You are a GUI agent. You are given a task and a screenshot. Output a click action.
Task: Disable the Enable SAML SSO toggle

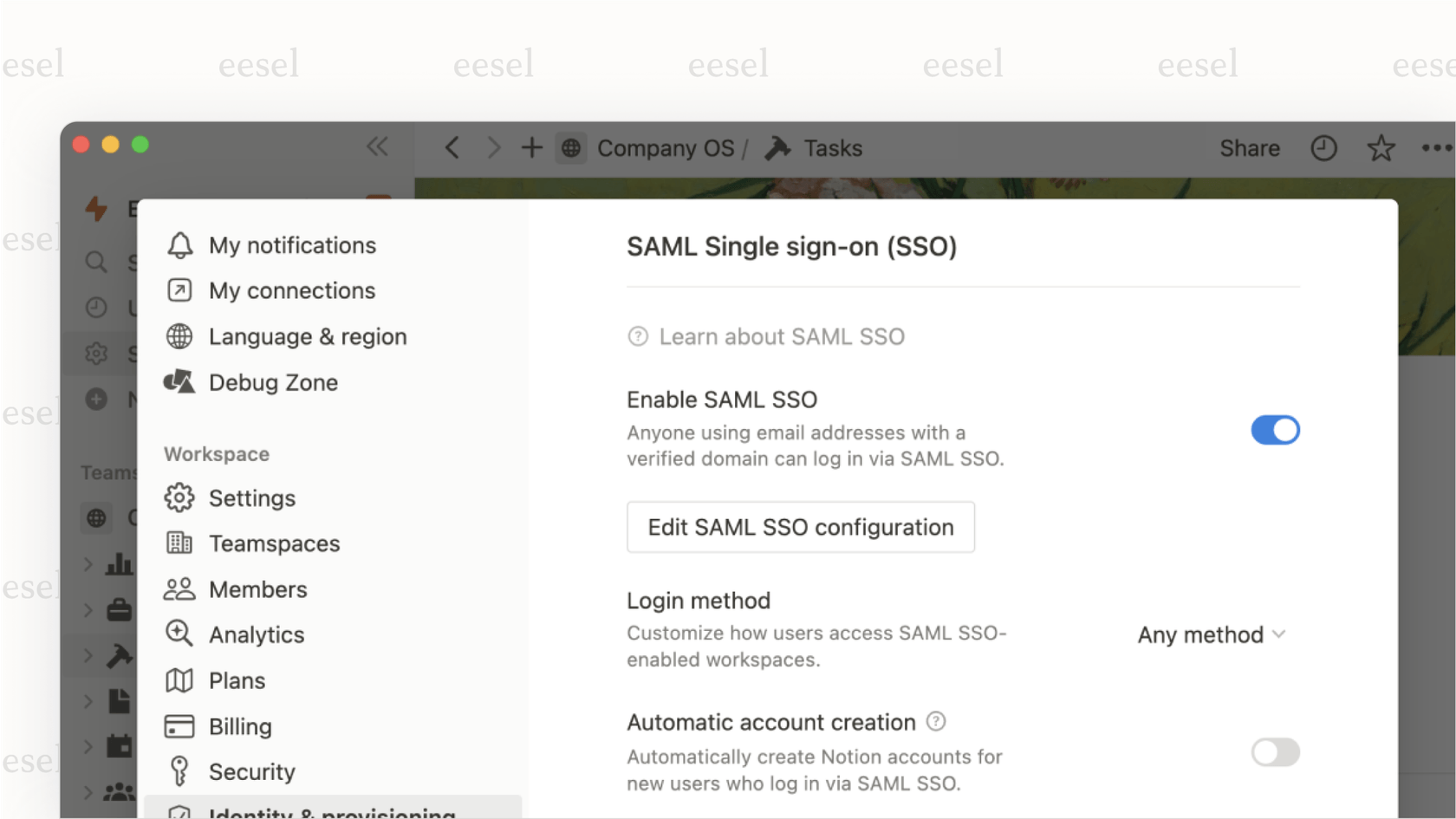pos(1275,429)
